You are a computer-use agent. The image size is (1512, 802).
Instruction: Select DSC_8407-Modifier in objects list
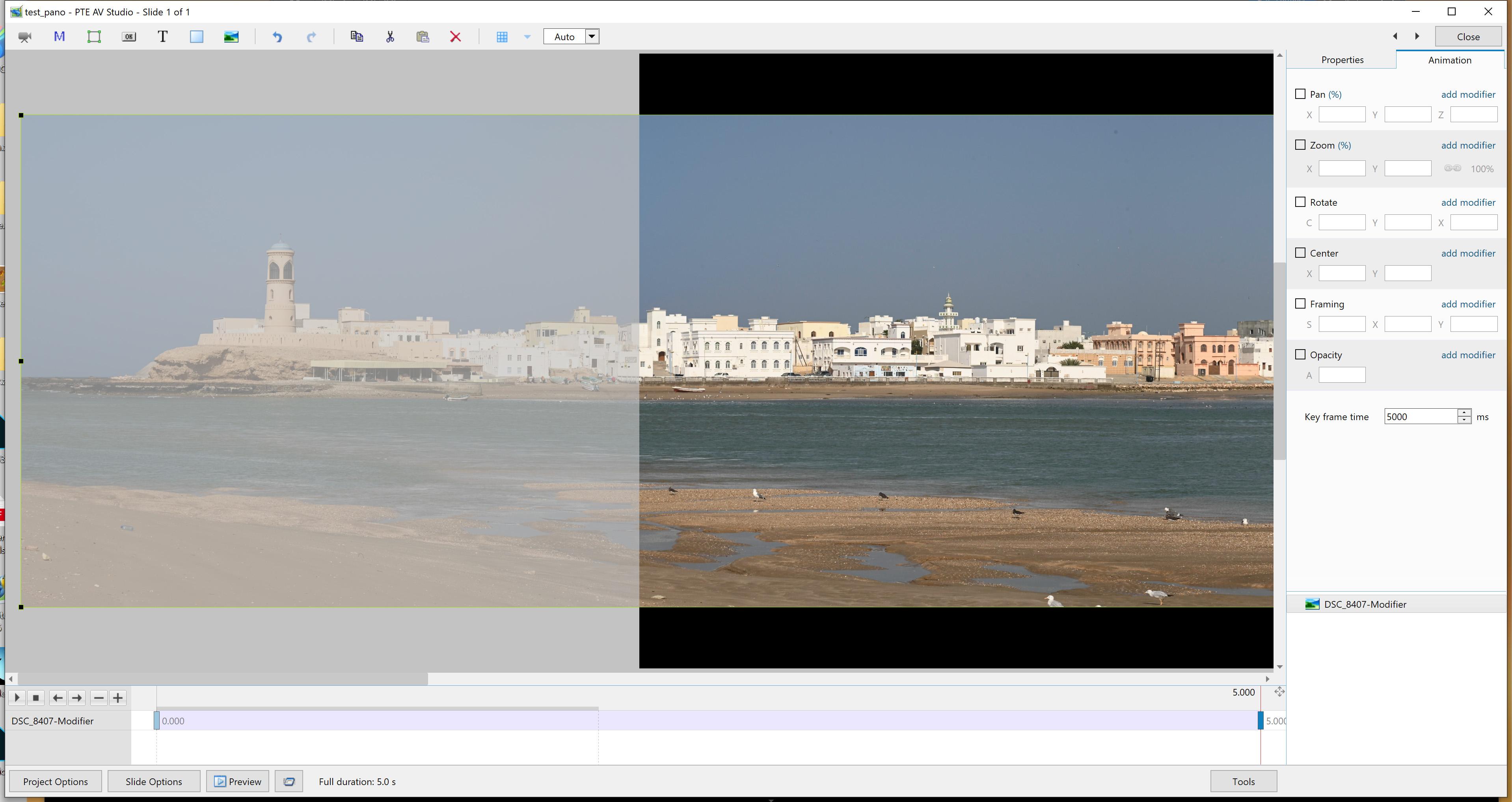point(1396,604)
